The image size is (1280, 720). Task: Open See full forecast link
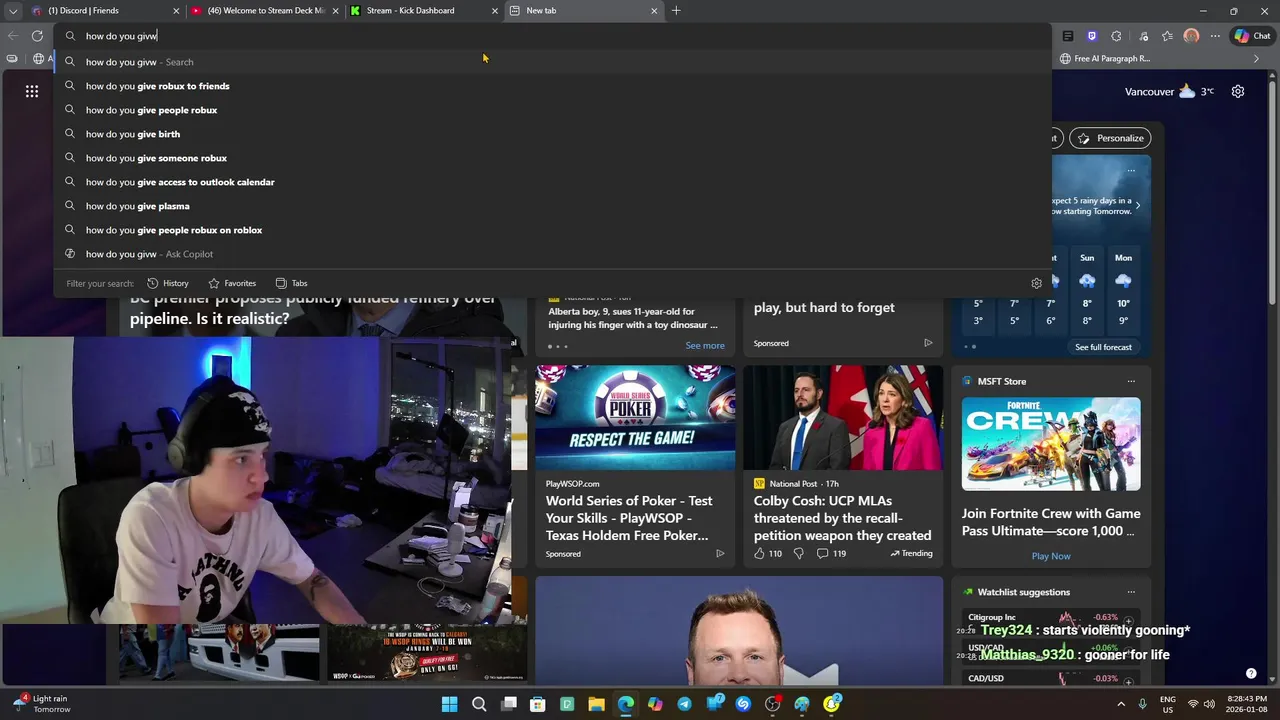click(1103, 347)
